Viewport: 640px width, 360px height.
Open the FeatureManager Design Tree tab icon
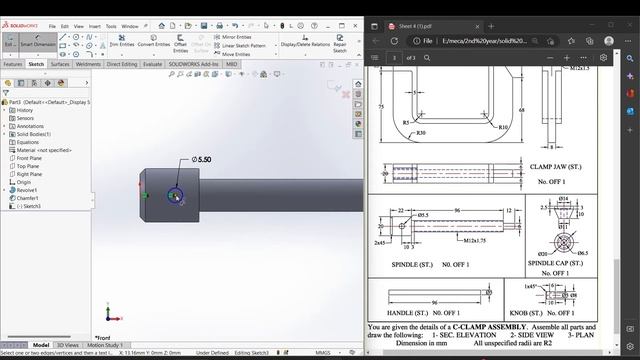pyautogui.click(x=8, y=83)
